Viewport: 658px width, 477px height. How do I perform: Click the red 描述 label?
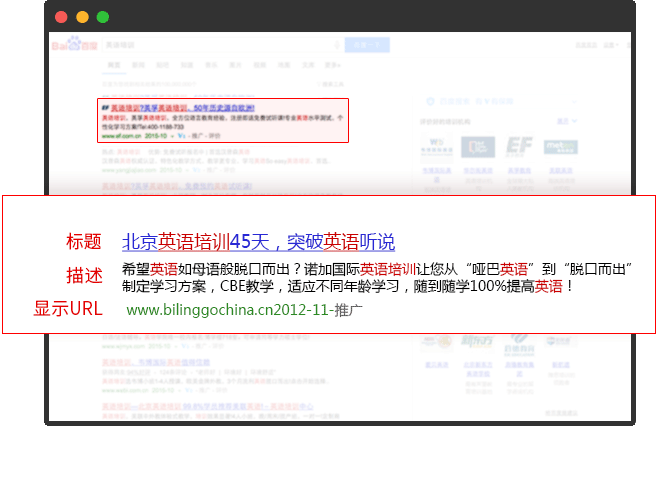(x=84, y=276)
